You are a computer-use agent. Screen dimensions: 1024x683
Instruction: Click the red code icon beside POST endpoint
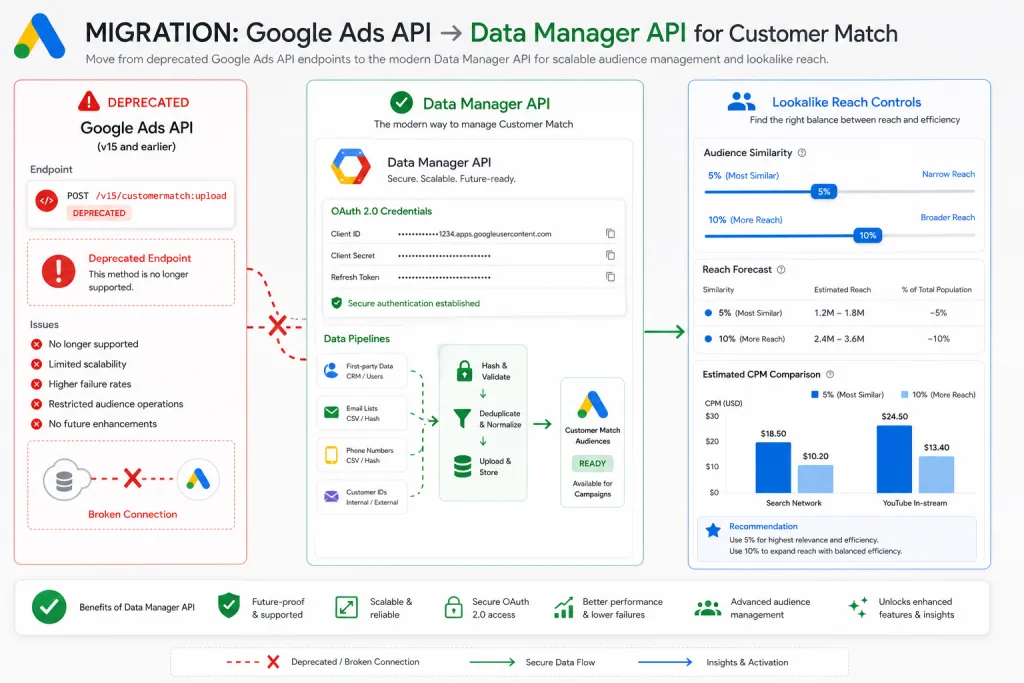[46, 201]
